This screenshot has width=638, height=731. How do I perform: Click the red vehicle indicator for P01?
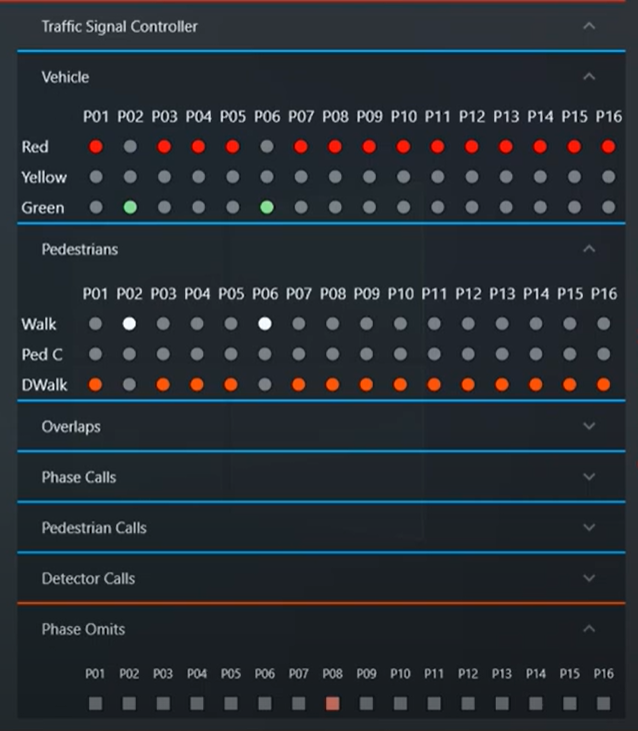point(96,147)
